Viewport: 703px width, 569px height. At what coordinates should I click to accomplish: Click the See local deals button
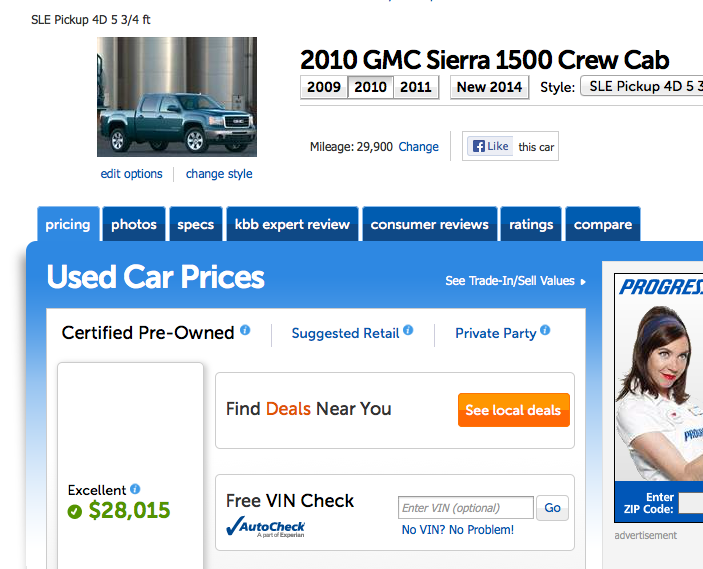(x=514, y=410)
